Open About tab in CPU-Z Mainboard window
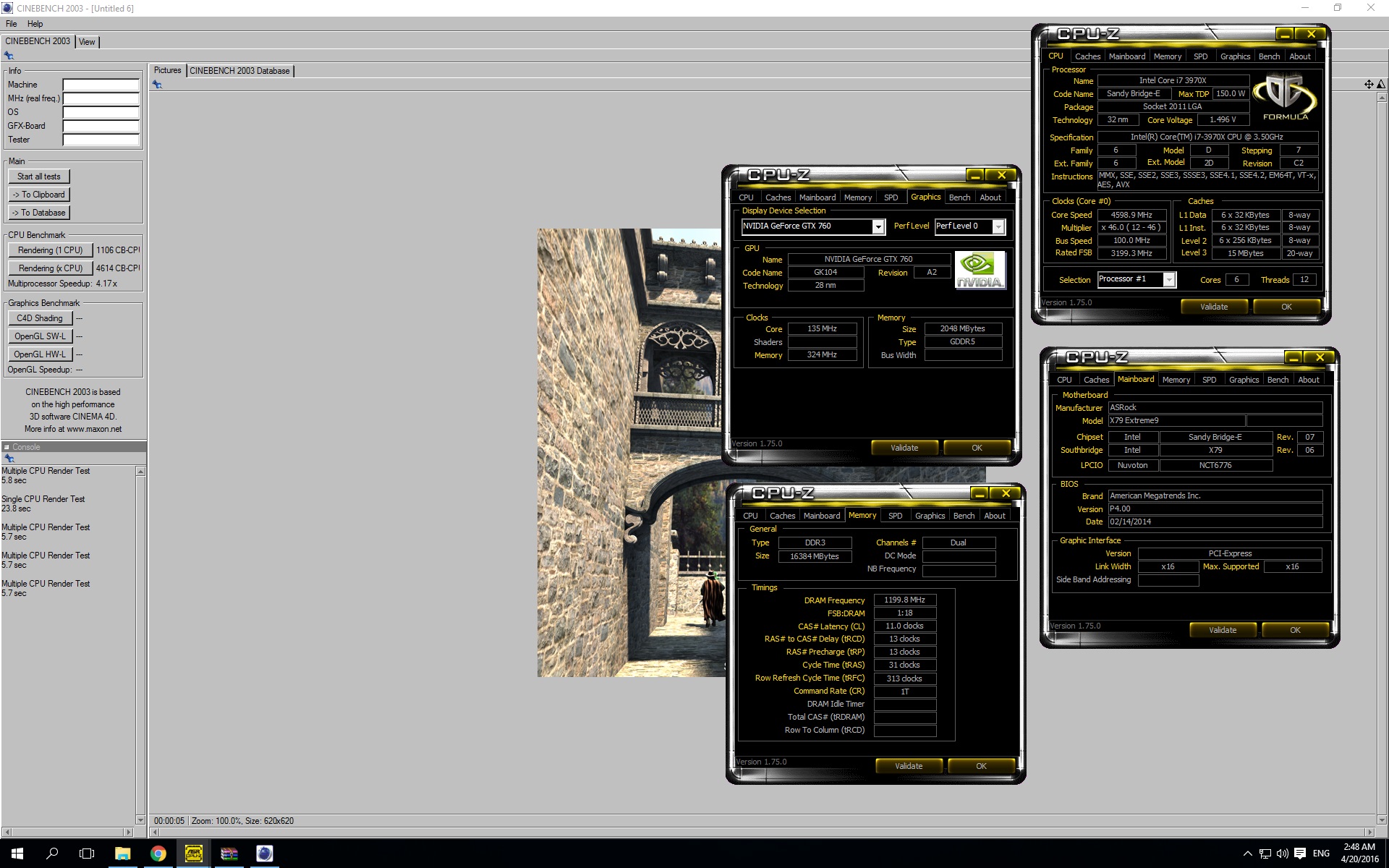The width and height of the screenshot is (1389, 868). click(x=1308, y=380)
